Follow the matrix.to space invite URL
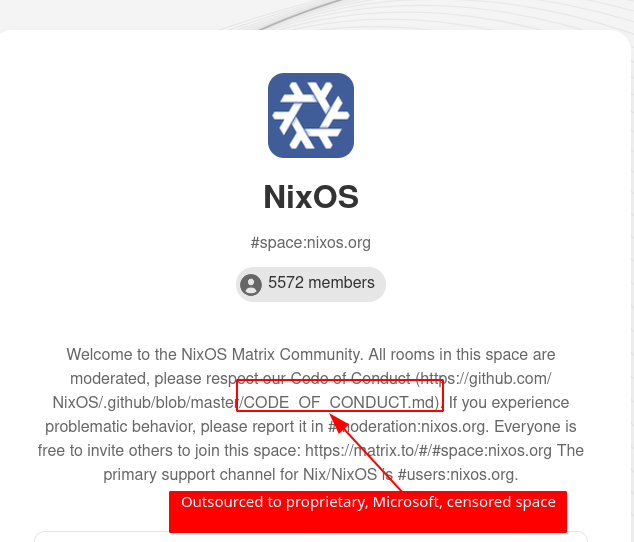The width and height of the screenshot is (634, 542). pos(428,450)
